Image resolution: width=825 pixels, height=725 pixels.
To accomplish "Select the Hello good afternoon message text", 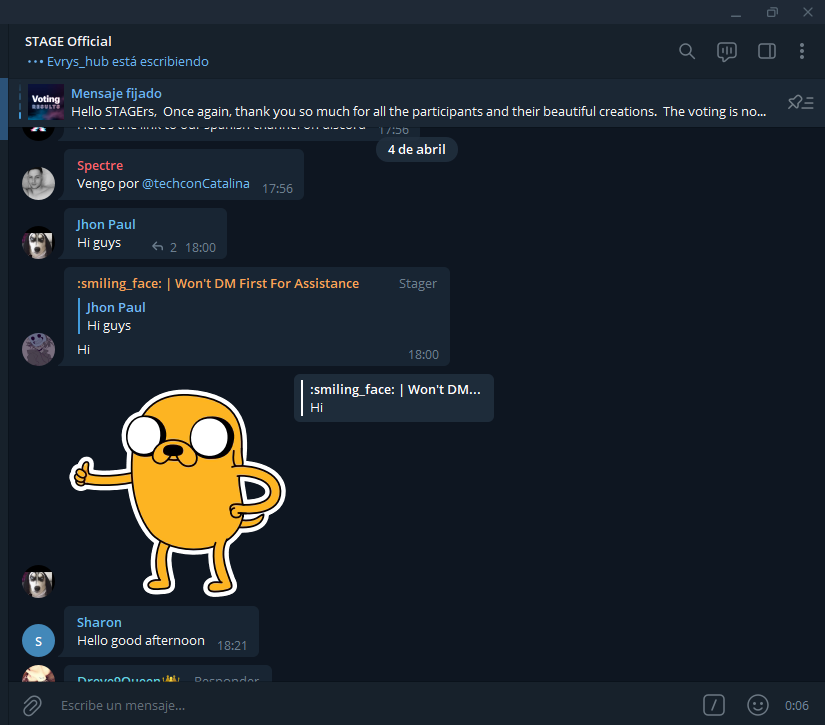I will [141, 641].
